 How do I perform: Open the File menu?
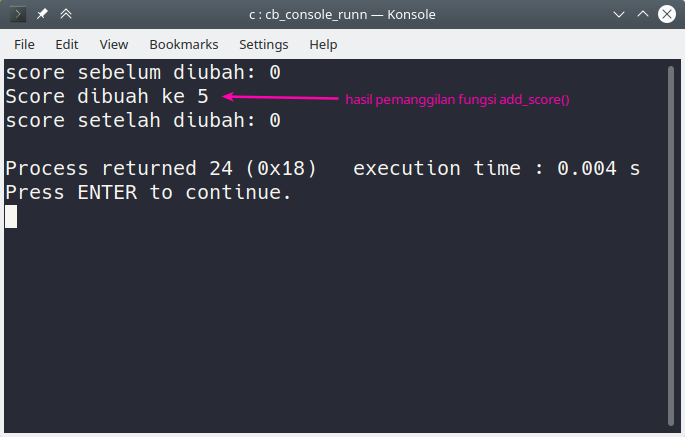(x=24, y=44)
